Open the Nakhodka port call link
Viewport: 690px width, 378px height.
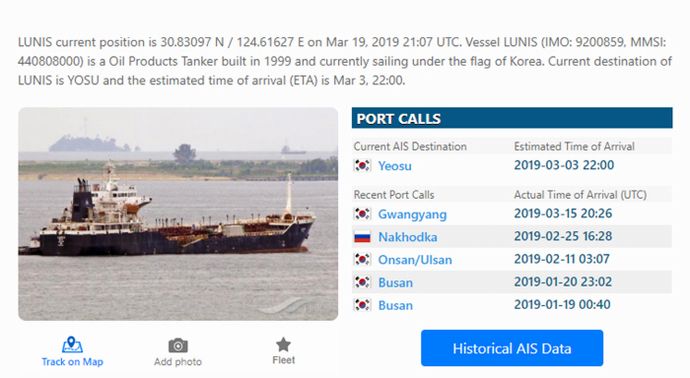point(407,237)
